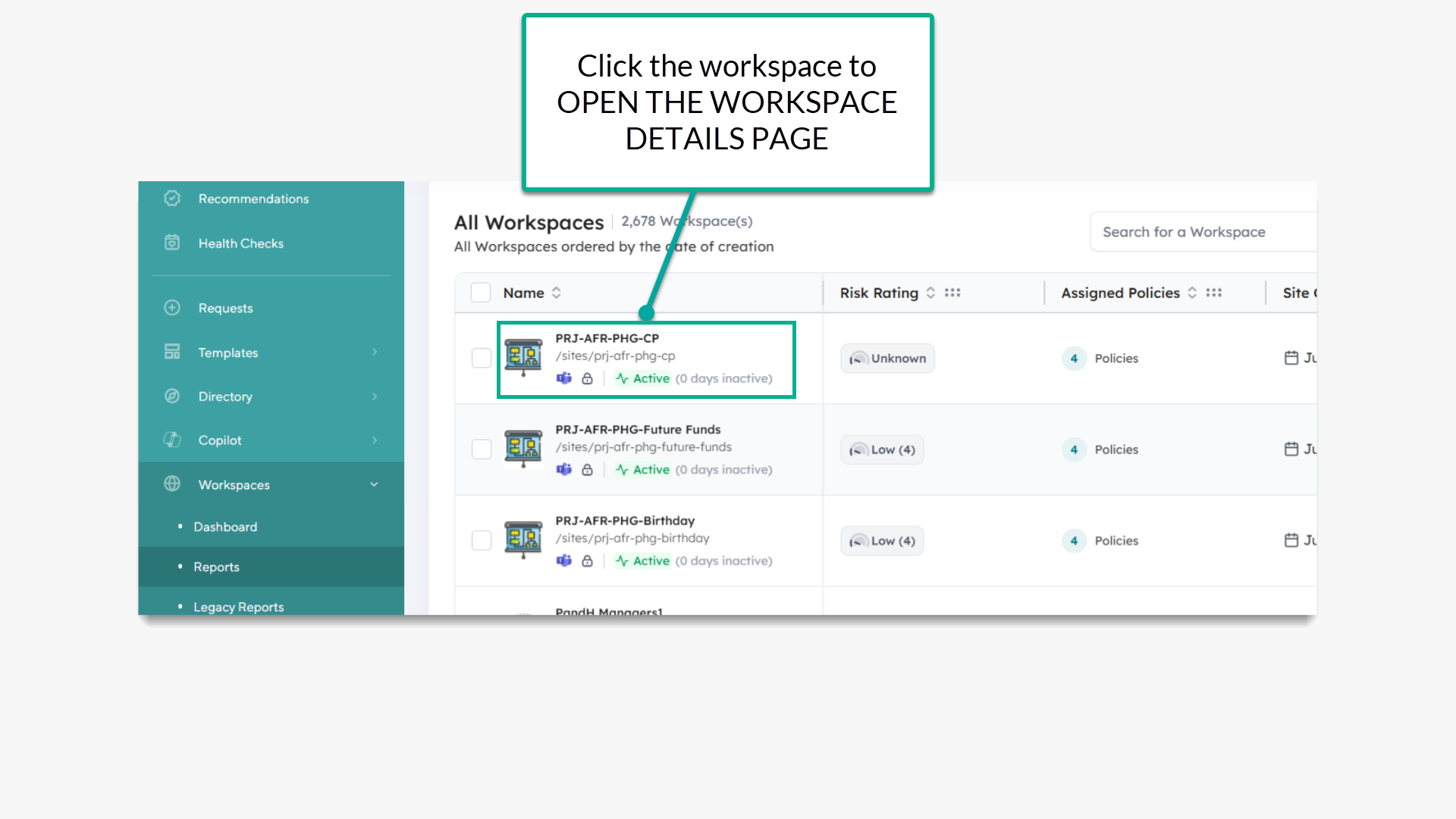Click the /sites/prj-afr-phg-future-funds URL text
The height and width of the screenshot is (819, 1456).
pyautogui.click(x=643, y=447)
